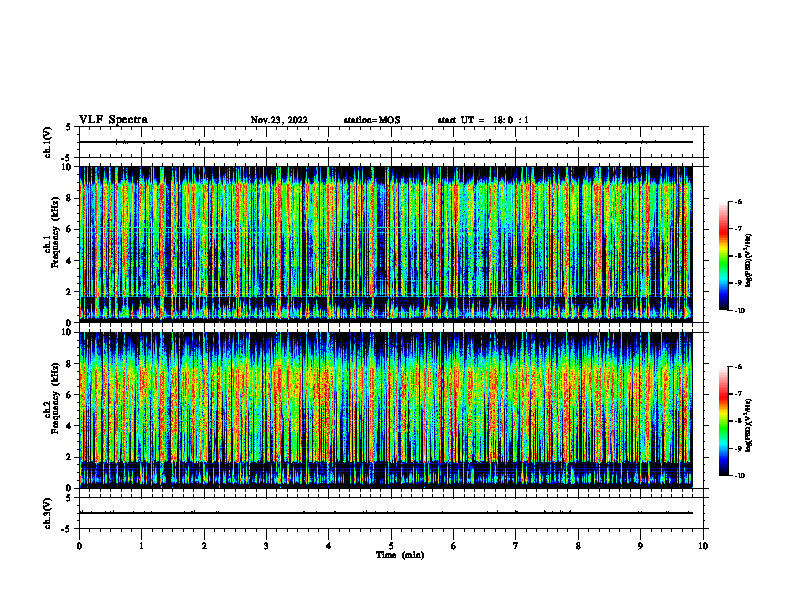This screenshot has width=792, height=612.
Task: Click the ch.2 spectrogram color scale bar
Action: (x=724, y=421)
